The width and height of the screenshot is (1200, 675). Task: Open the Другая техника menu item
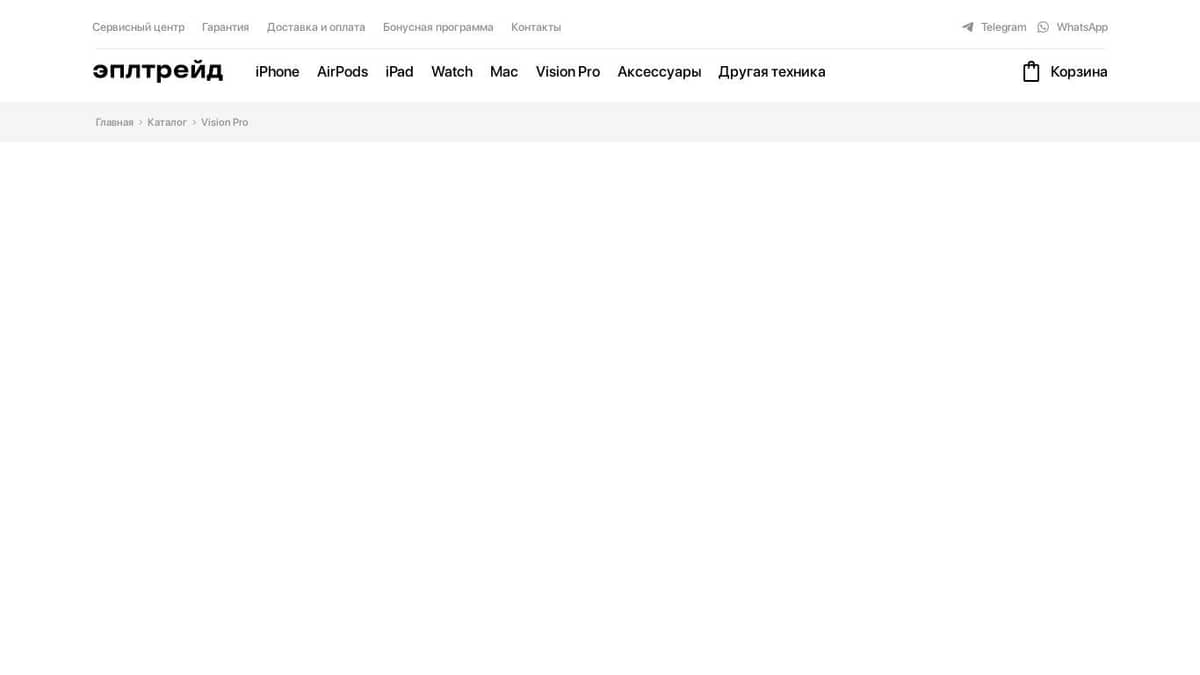pos(771,72)
